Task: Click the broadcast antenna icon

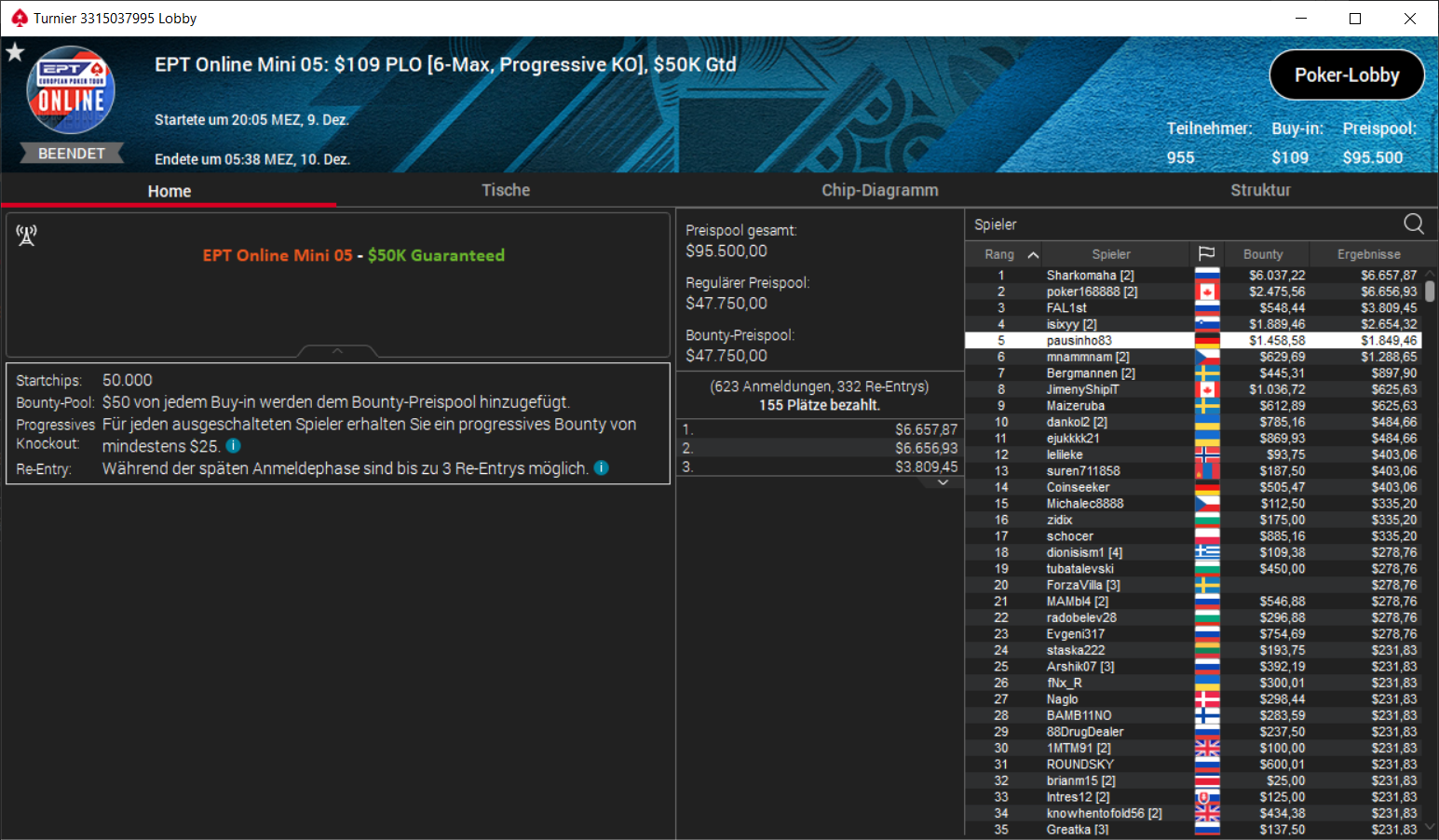Action: pos(26,236)
